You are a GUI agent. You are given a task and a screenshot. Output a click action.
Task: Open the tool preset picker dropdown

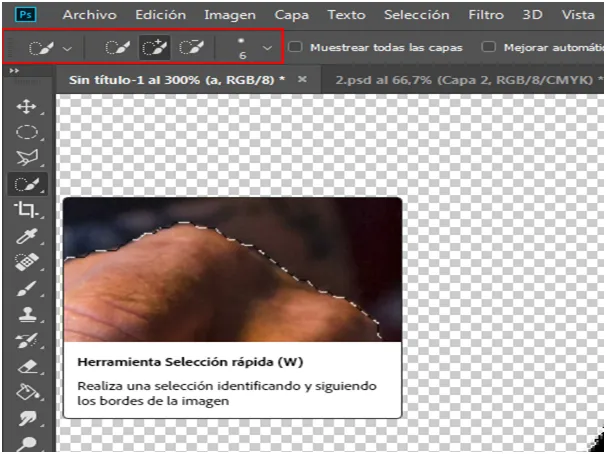(67, 49)
